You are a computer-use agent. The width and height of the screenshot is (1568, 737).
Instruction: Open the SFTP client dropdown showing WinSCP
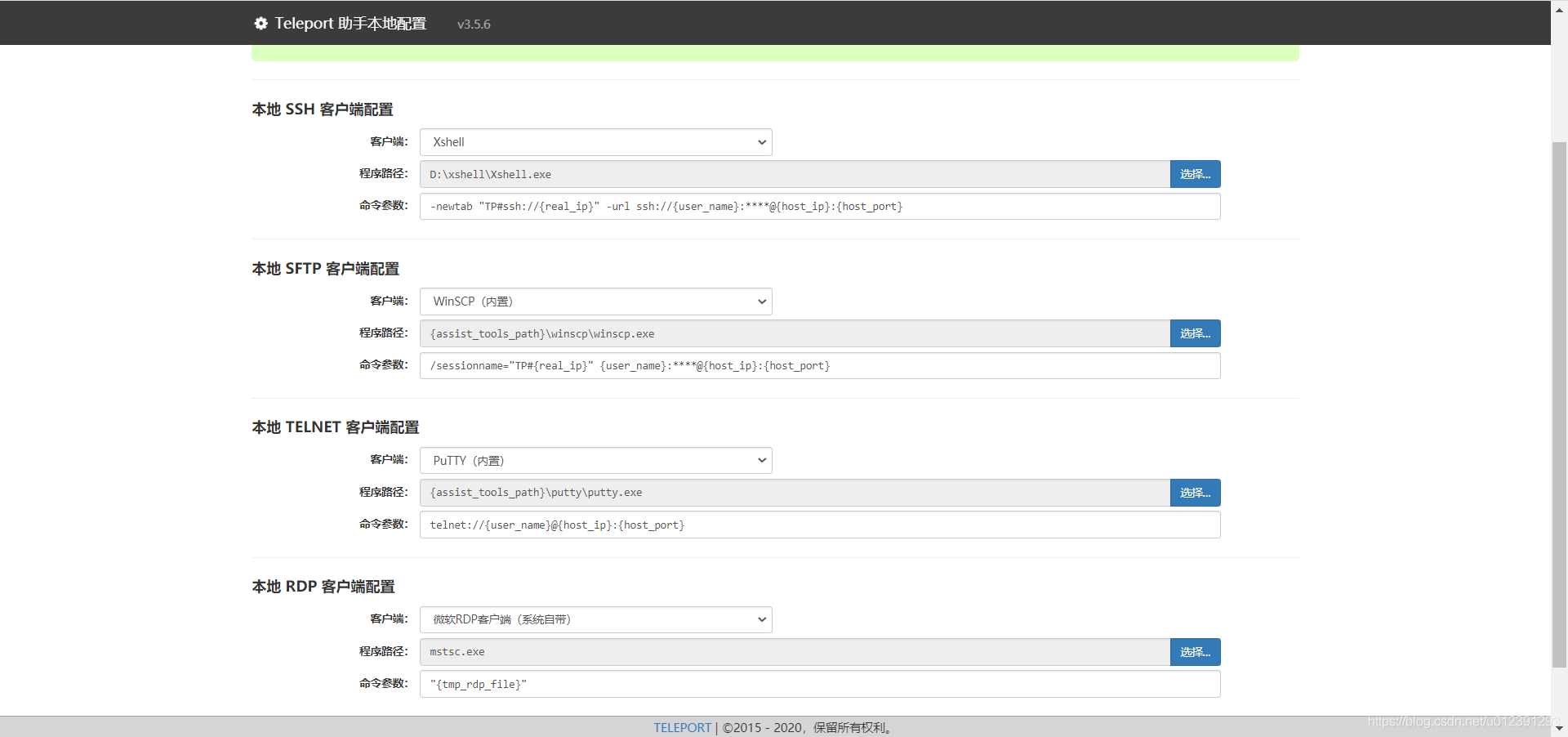click(x=596, y=301)
